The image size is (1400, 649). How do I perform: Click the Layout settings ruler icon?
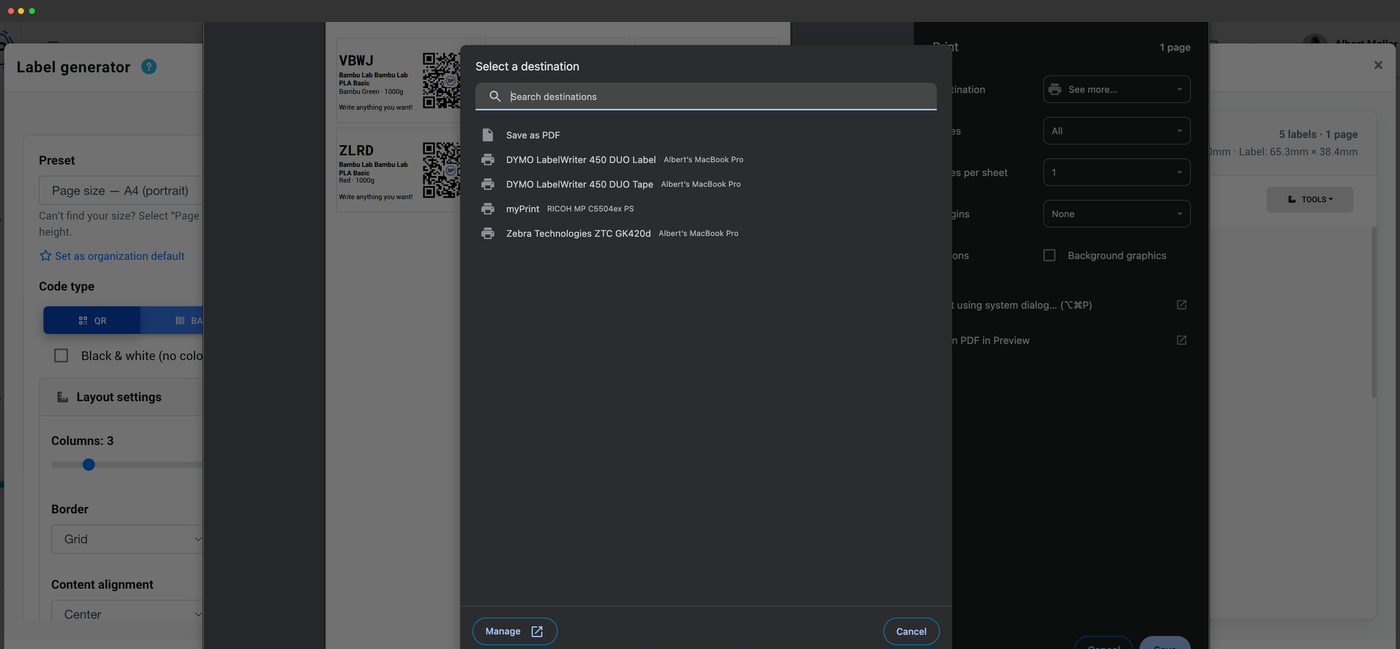tap(63, 397)
